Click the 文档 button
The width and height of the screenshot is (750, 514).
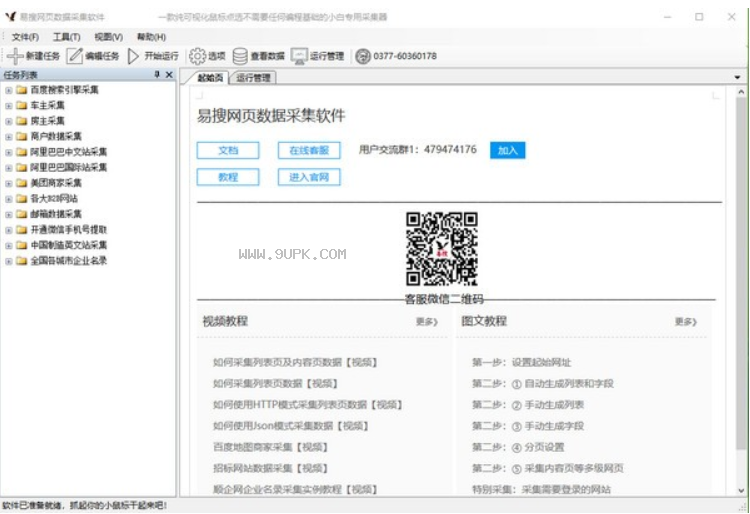click(228, 150)
